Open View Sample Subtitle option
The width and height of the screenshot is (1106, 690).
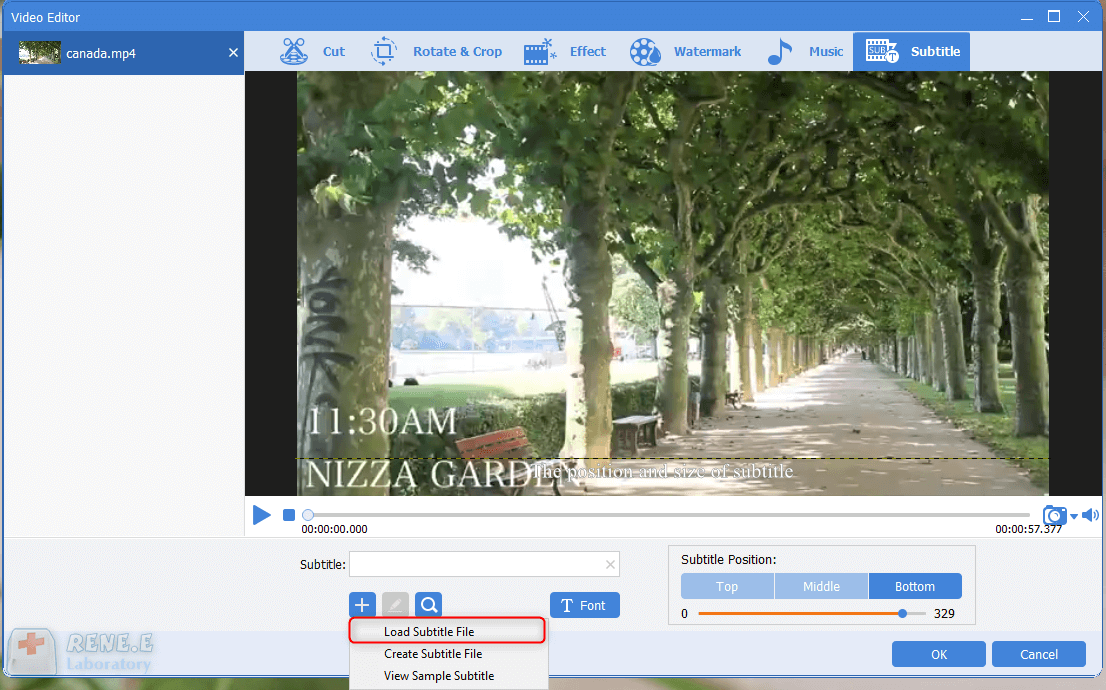(x=439, y=676)
